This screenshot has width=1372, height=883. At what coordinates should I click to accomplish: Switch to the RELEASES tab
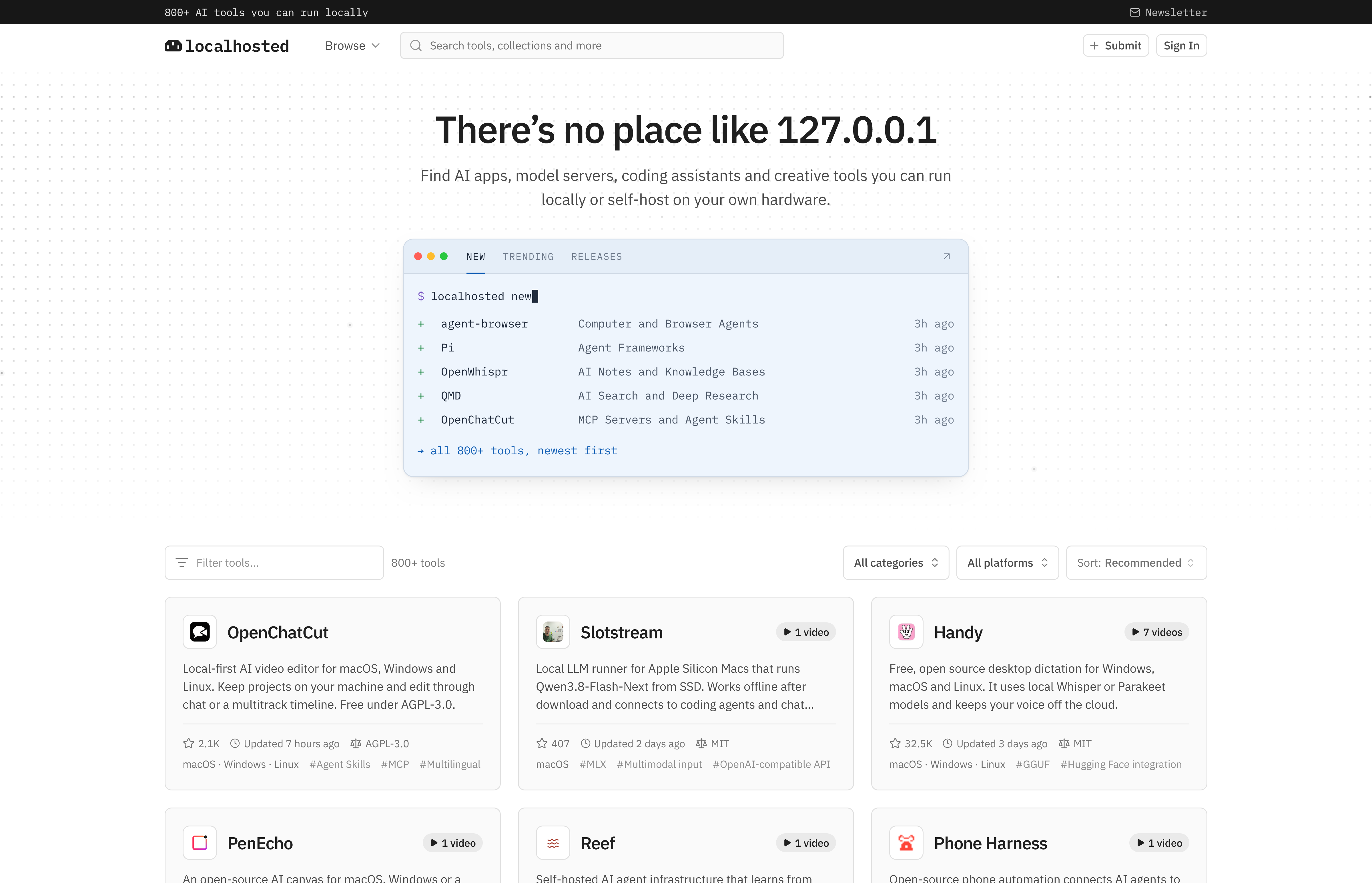[596, 256]
